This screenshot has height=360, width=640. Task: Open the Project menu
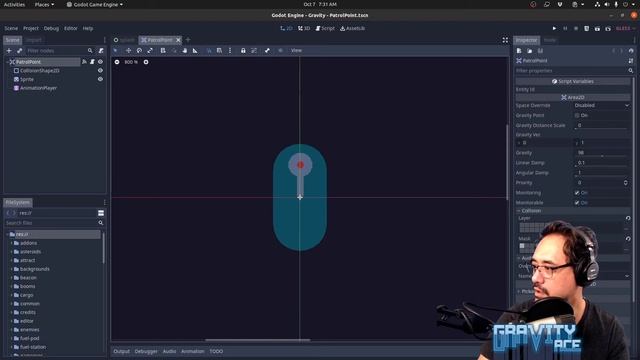[31, 29]
